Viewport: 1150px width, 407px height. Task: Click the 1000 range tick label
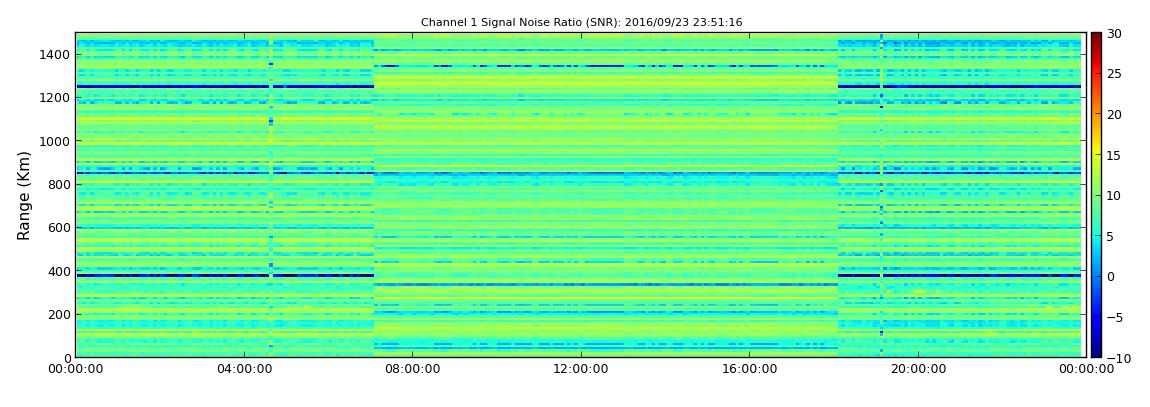56,141
